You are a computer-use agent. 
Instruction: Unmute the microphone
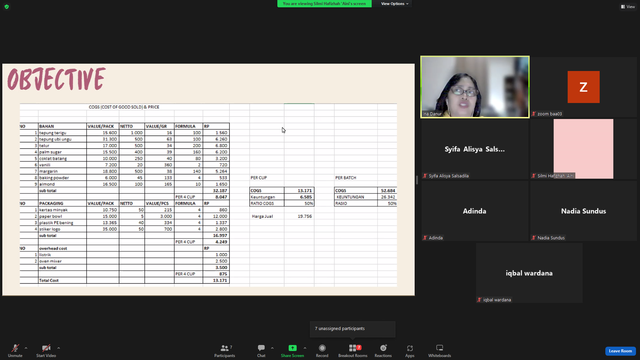[x=15, y=351]
